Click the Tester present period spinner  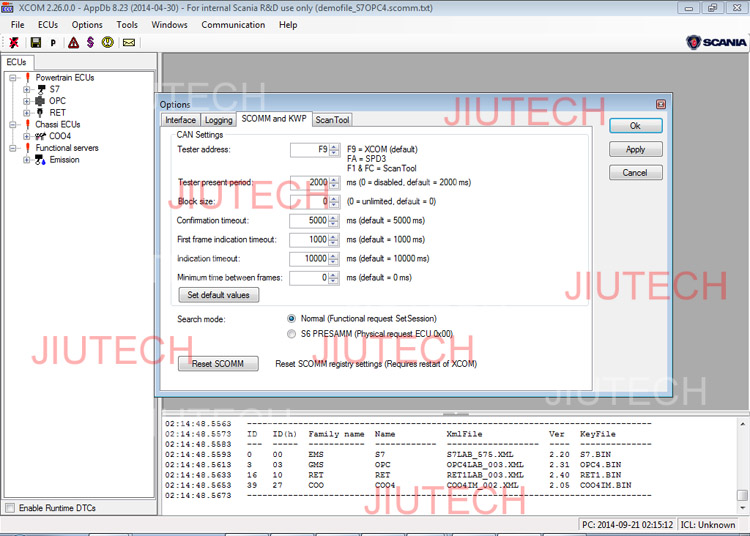click(x=334, y=183)
